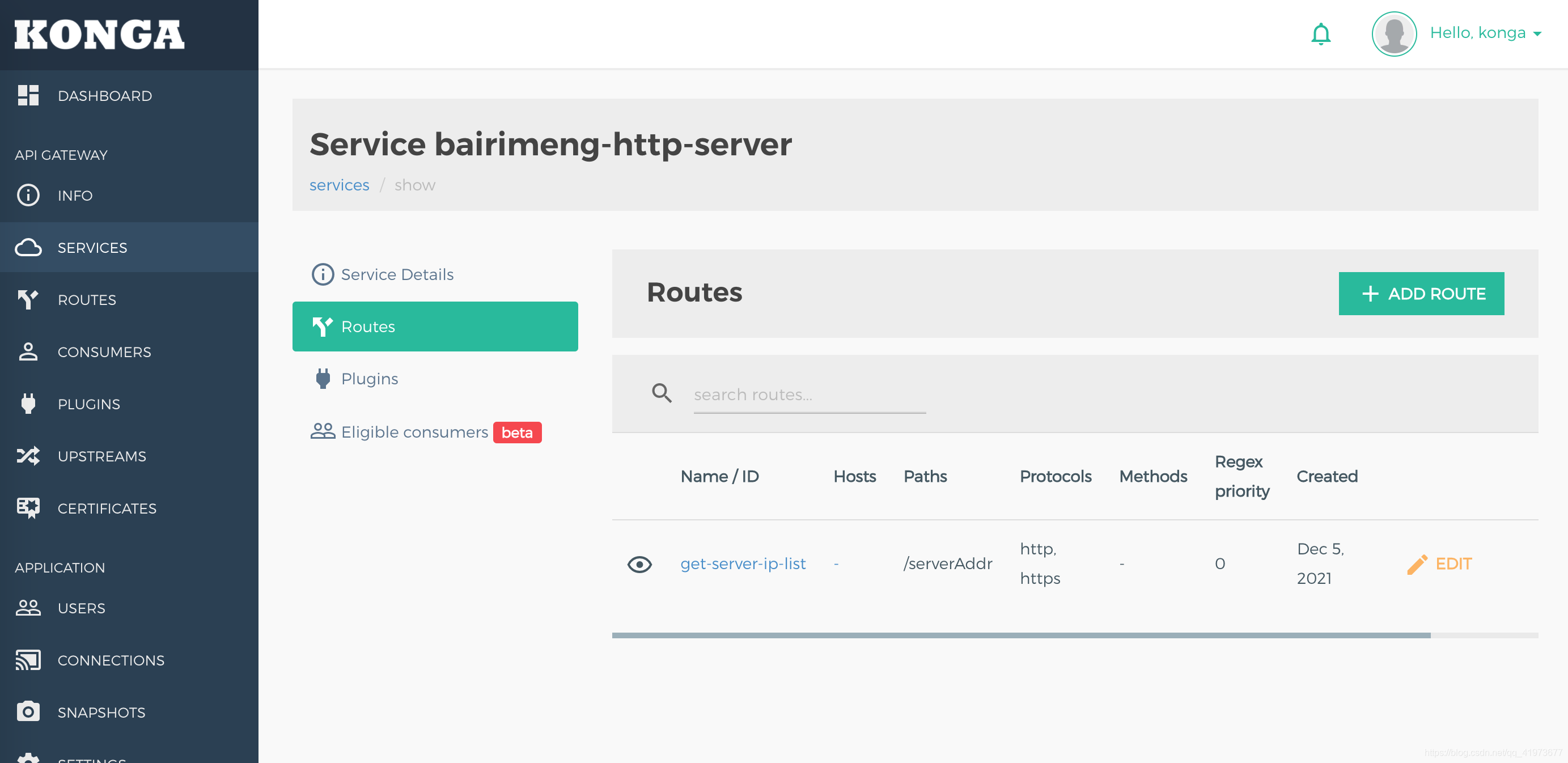Click the Info circle icon in sidebar
The image size is (1568, 763).
pyautogui.click(x=28, y=196)
